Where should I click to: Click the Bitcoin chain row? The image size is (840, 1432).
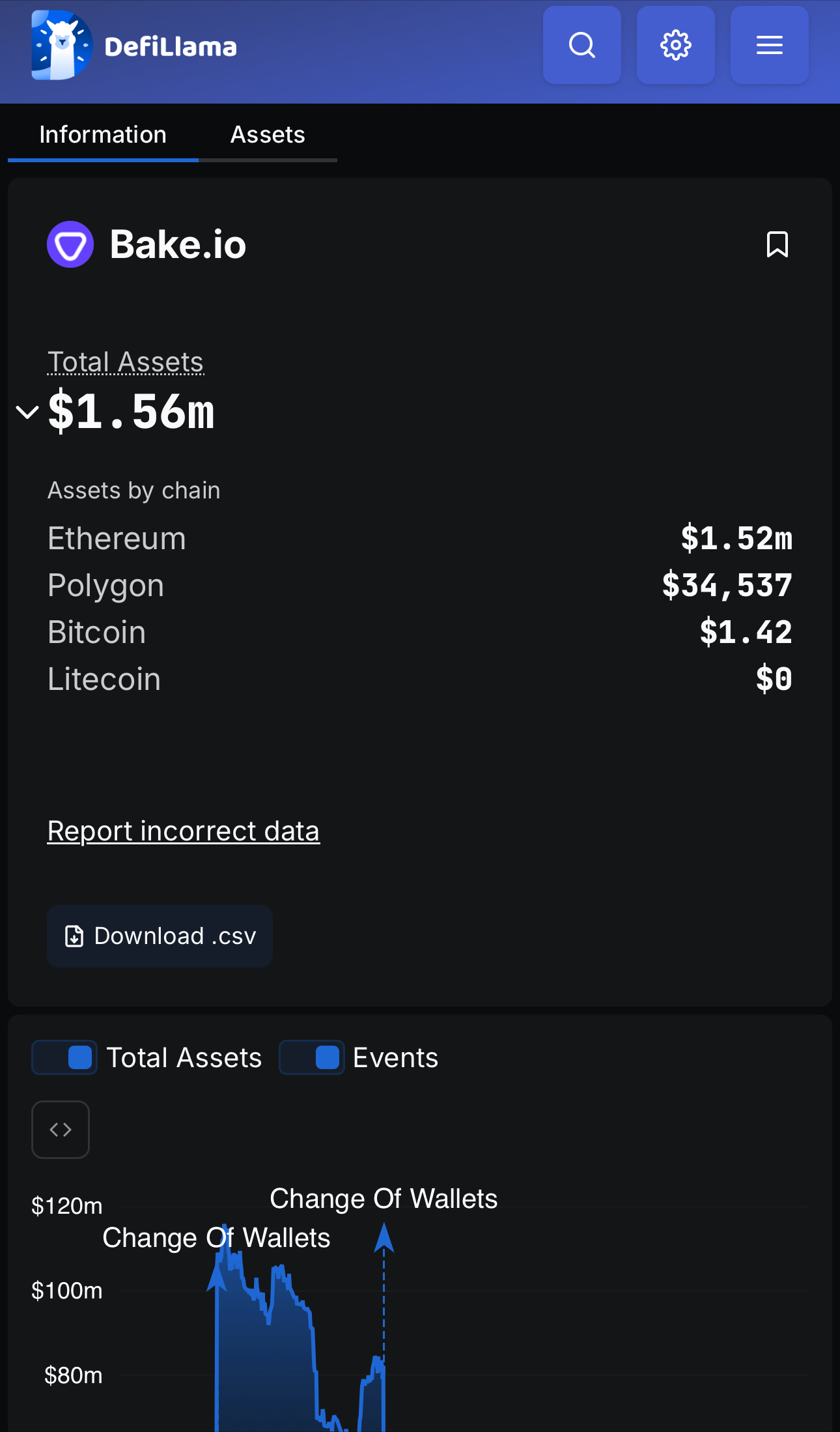420,632
